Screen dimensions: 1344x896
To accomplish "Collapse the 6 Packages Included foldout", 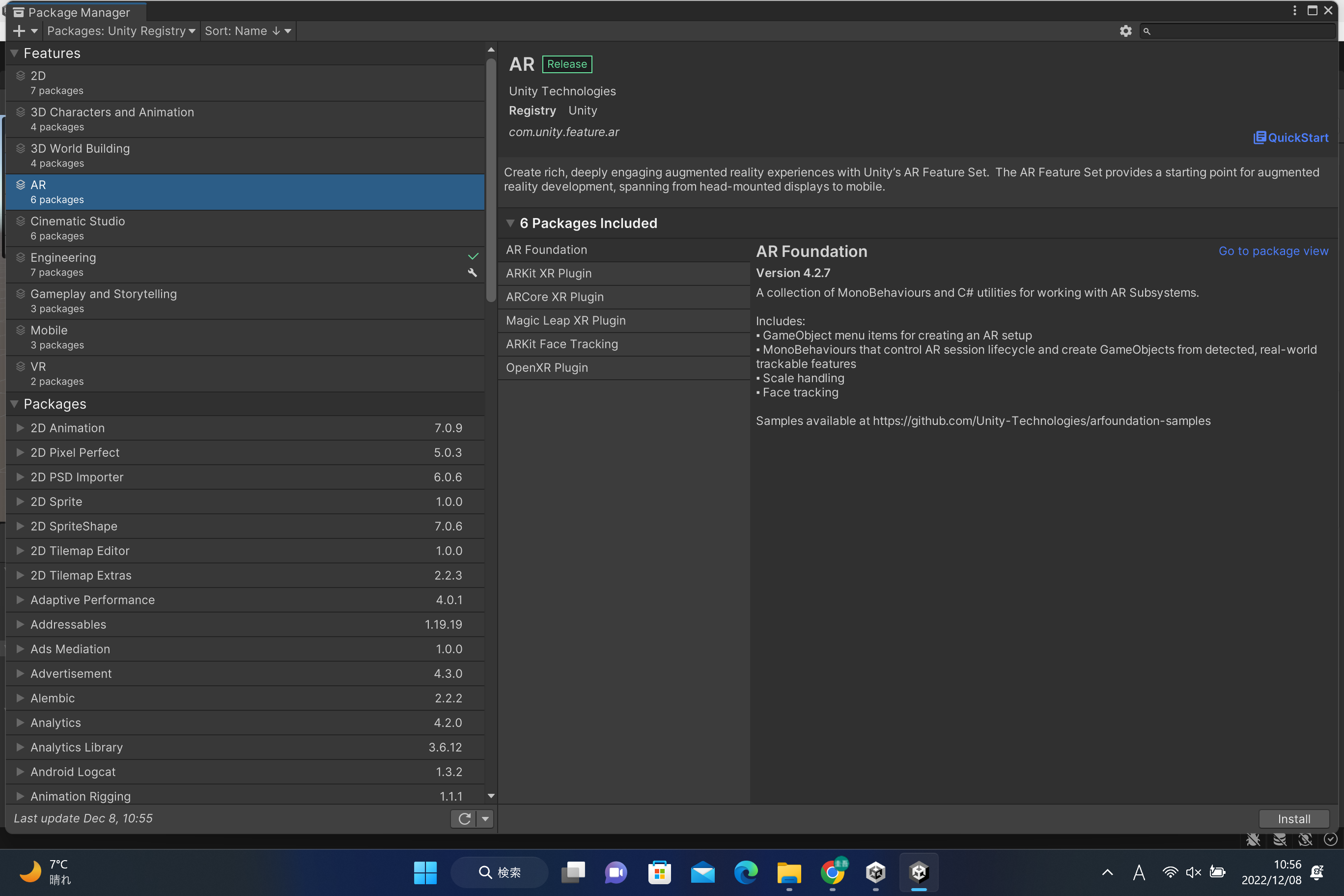I will [510, 224].
